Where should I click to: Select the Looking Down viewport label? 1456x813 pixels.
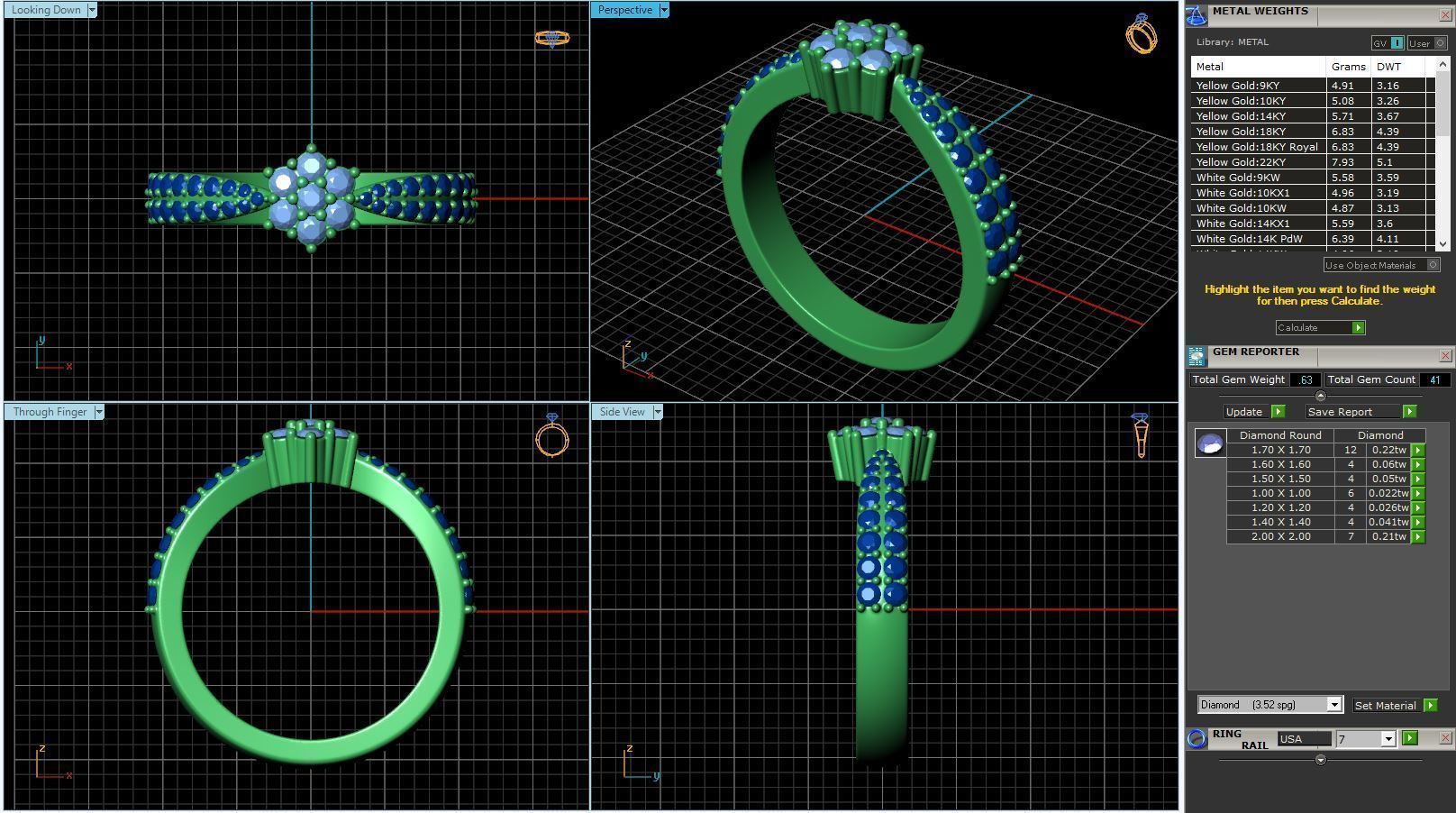pyautogui.click(x=46, y=10)
